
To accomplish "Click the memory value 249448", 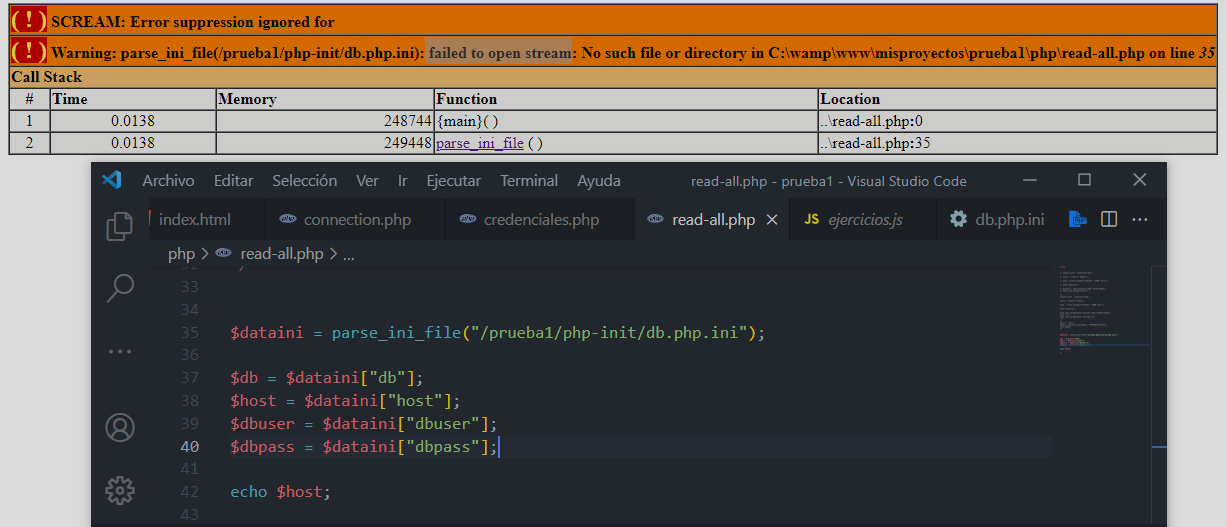I will 408,143.
